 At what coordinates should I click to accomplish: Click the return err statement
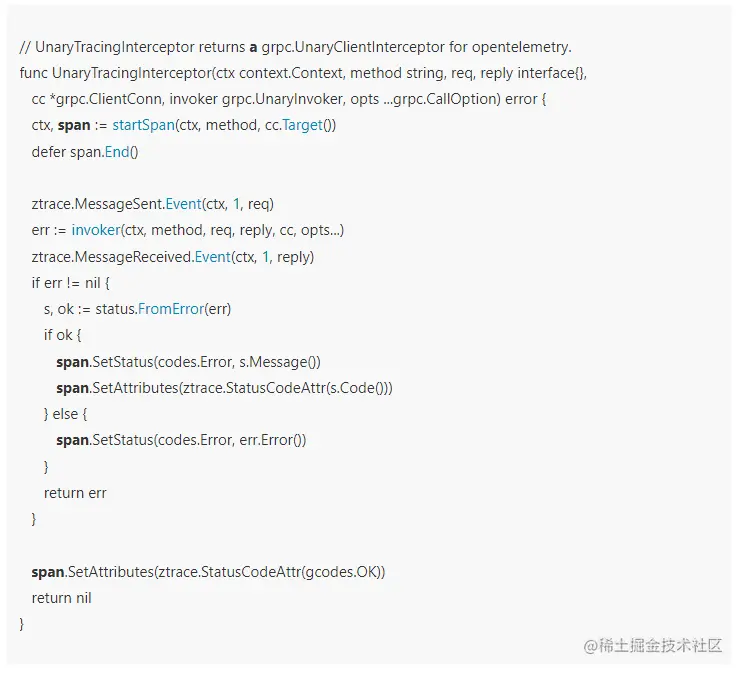pyautogui.click(x=75, y=493)
